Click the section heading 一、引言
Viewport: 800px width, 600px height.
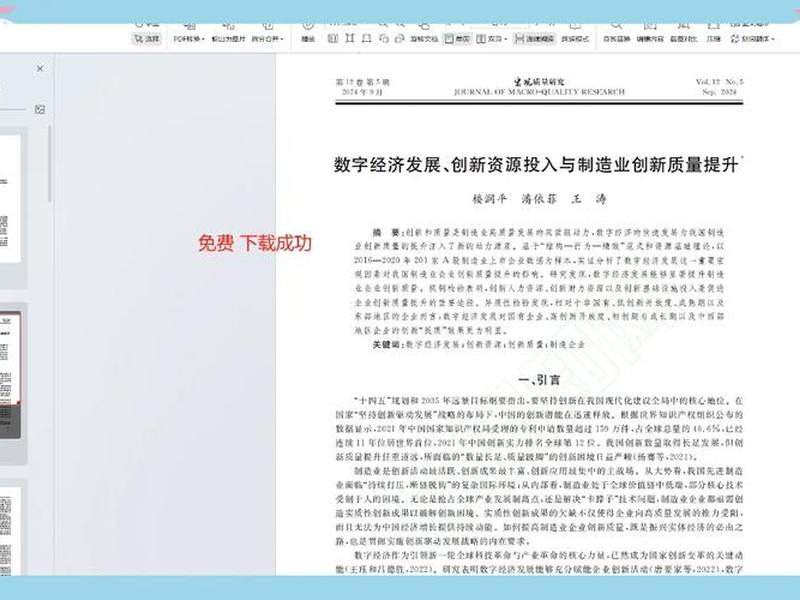539,380
